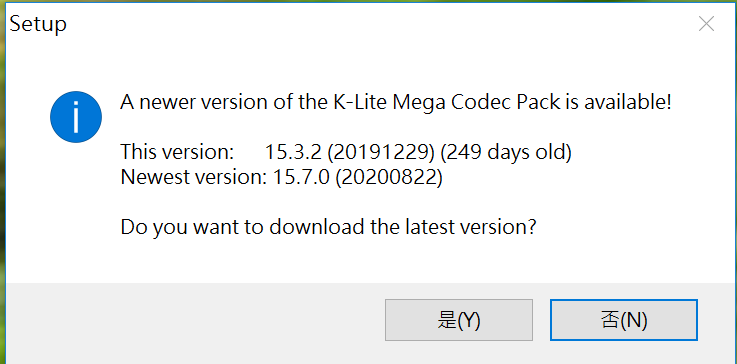The width and height of the screenshot is (737, 364).
Task: Click the (20200822) build date
Action: pyautogui.click(x=389, y=177)
